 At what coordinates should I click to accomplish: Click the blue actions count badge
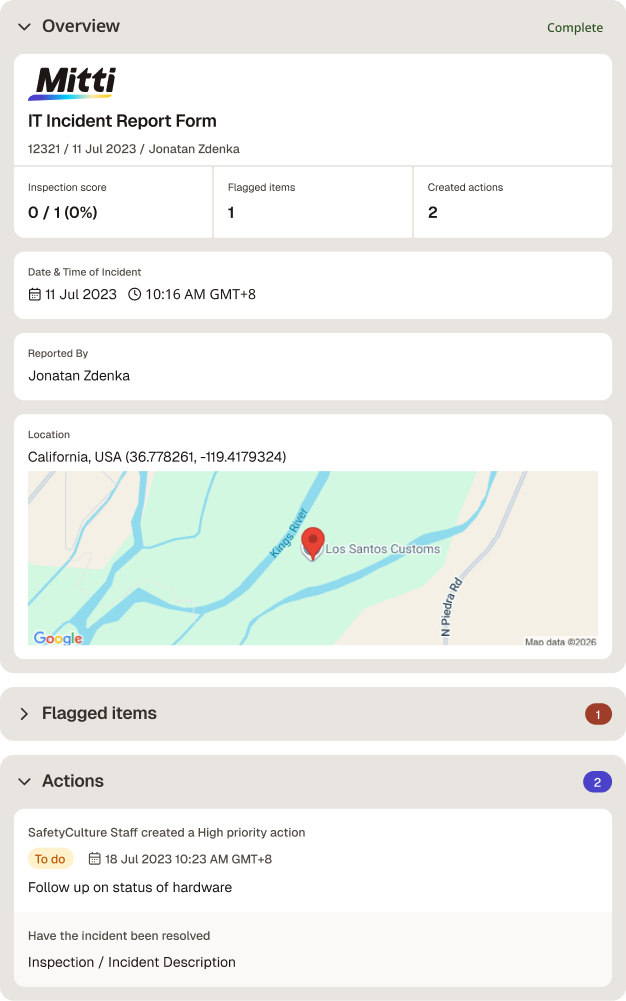(x=597, y=782)
